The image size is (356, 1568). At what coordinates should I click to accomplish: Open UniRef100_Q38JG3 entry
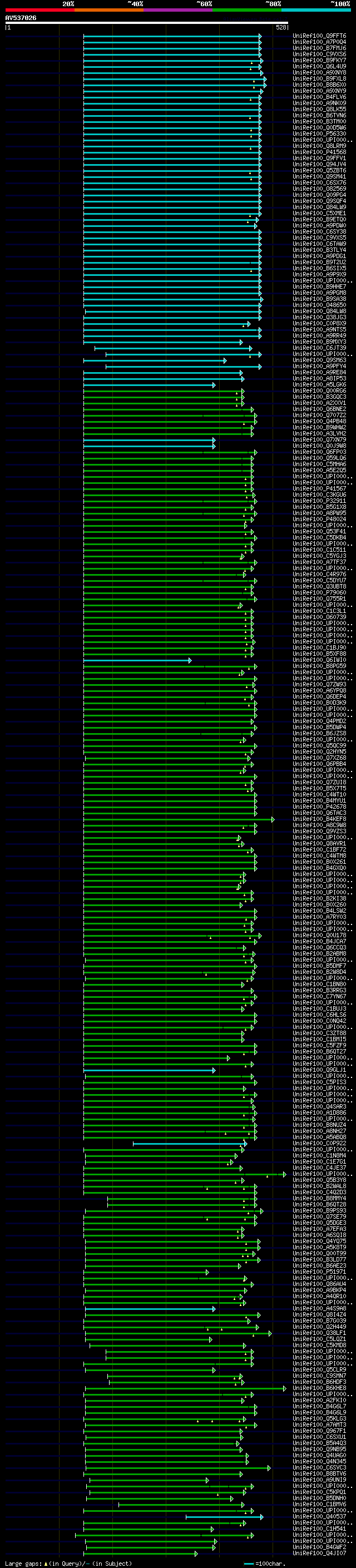click(319, 317)
